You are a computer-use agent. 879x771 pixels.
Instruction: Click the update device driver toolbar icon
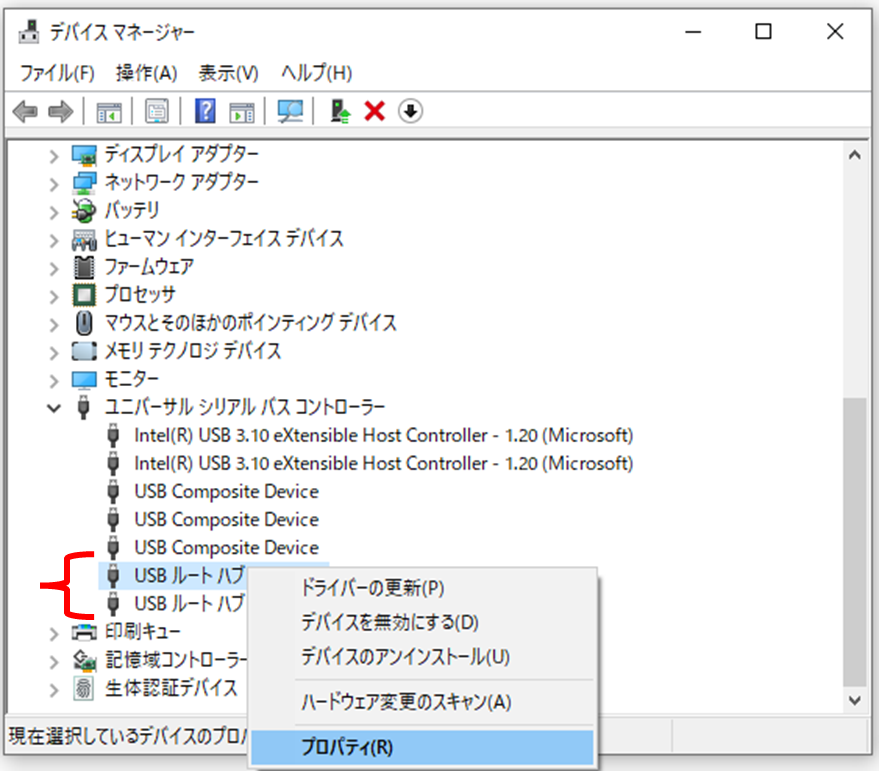pyautogui.click(x=340, y=111)
